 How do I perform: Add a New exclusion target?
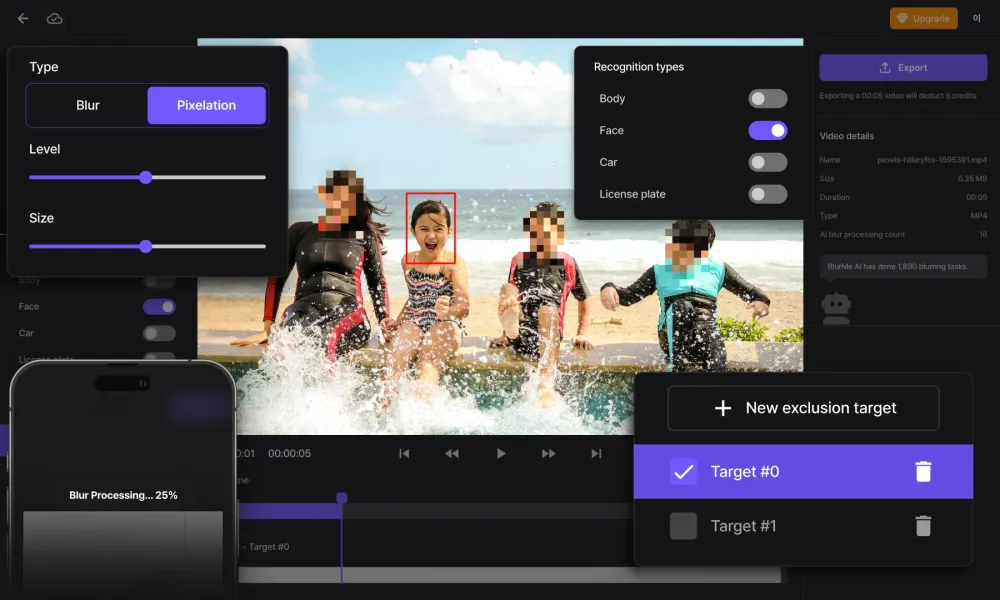click(x=803, y=408)
